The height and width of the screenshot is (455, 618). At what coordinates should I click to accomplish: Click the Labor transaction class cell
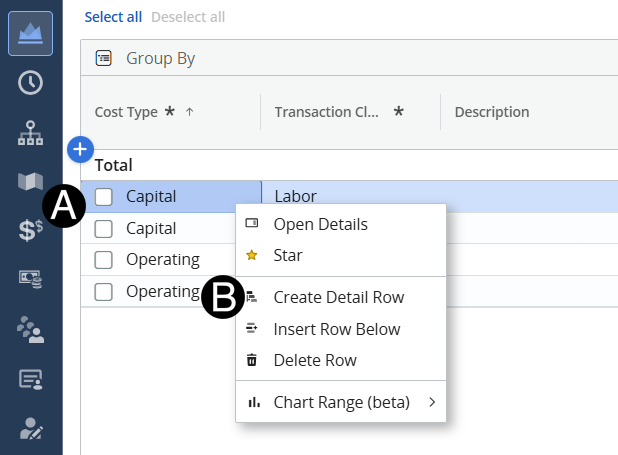296,197
